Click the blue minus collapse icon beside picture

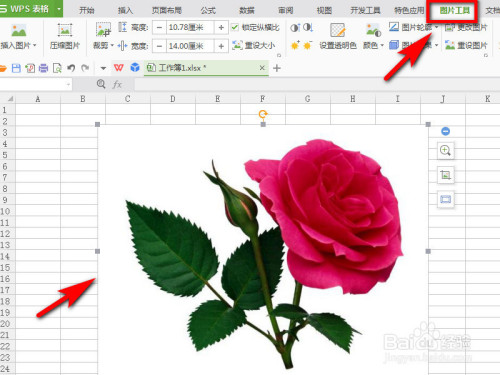[446, 131]
